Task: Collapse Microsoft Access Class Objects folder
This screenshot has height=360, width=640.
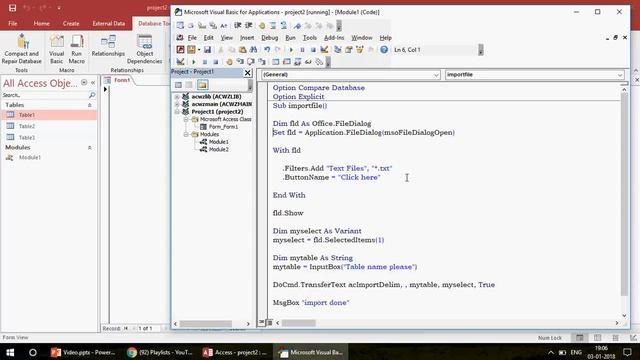Action: tap(186, 119)
